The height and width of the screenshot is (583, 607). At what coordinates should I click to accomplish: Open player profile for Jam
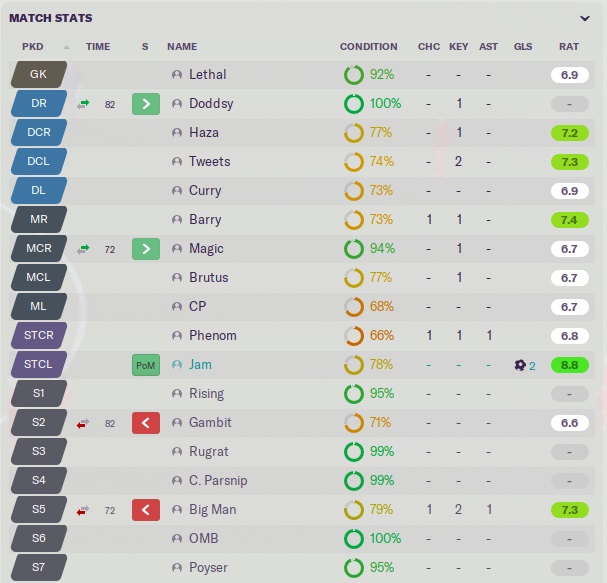click(x=200, y=365)
